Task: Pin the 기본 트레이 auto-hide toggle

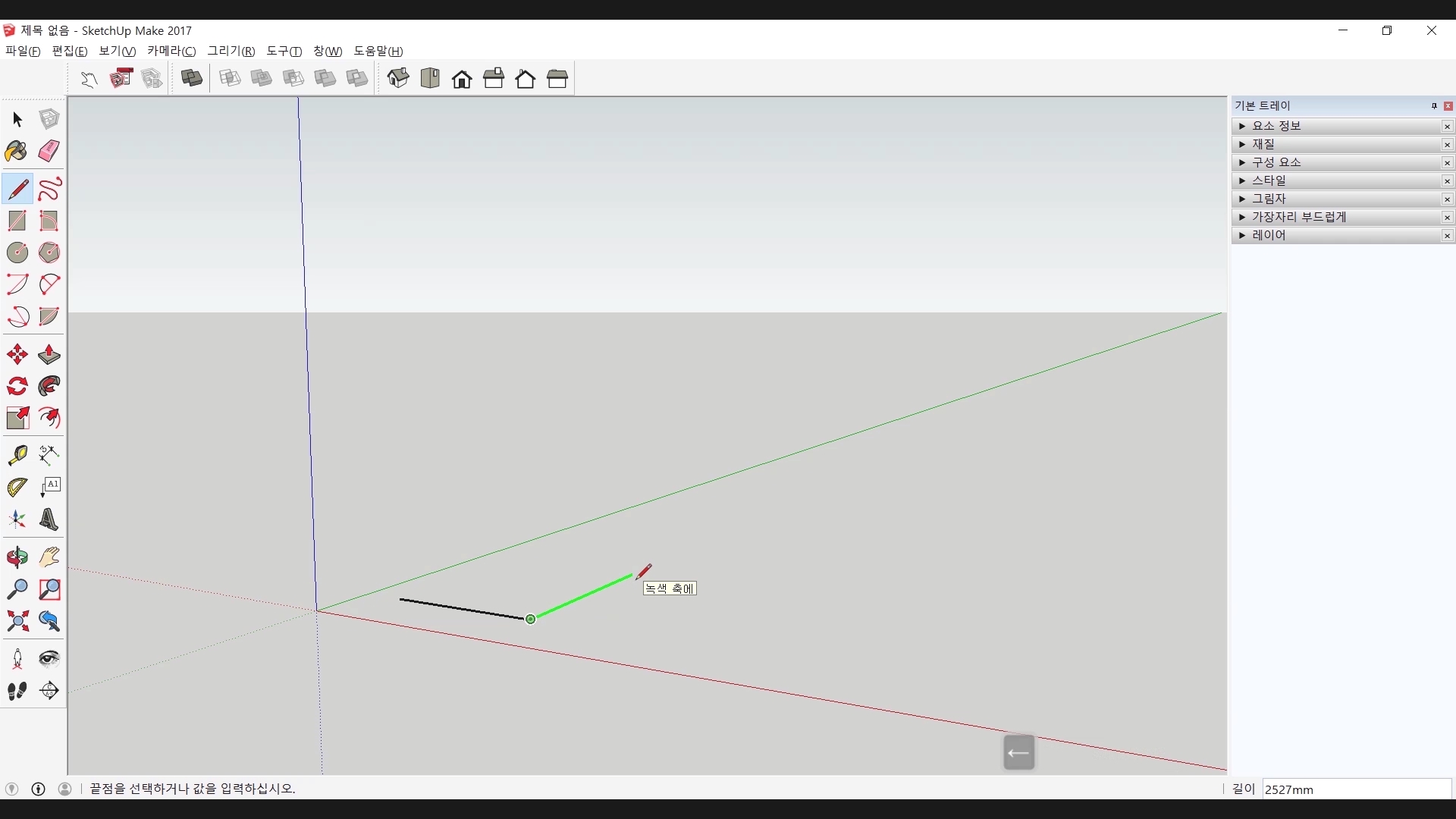Action: click(x=1434, y=106)
